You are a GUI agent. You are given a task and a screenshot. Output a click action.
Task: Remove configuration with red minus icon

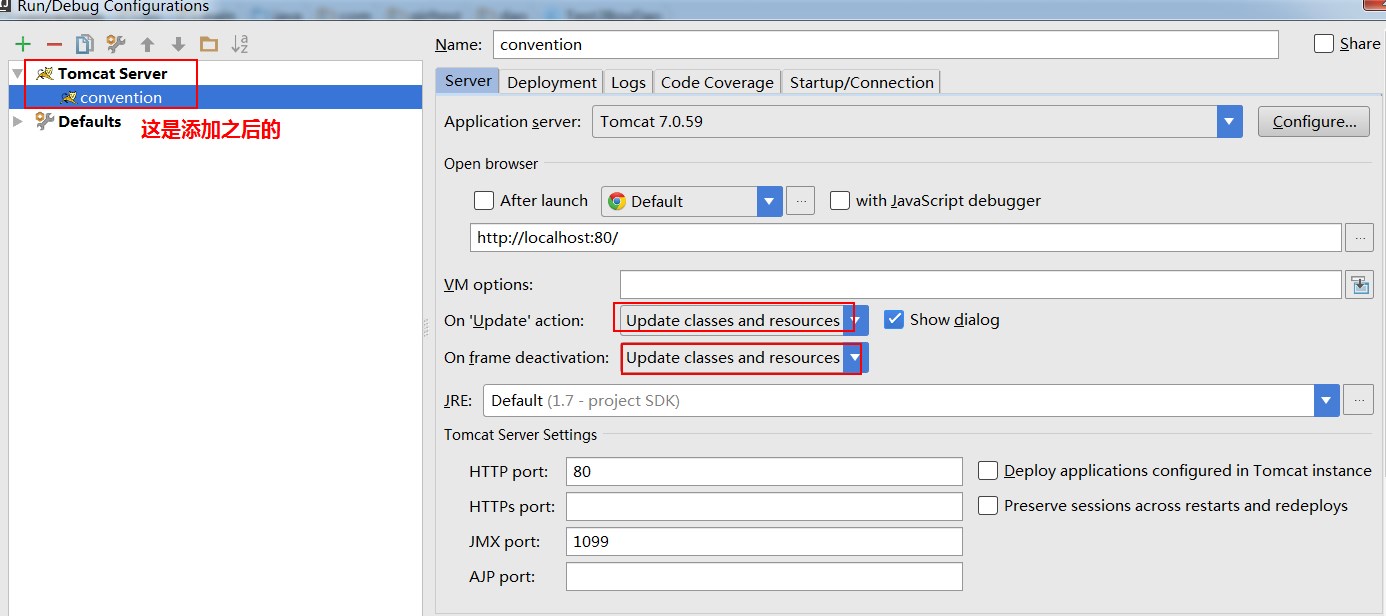click(54, 44)
